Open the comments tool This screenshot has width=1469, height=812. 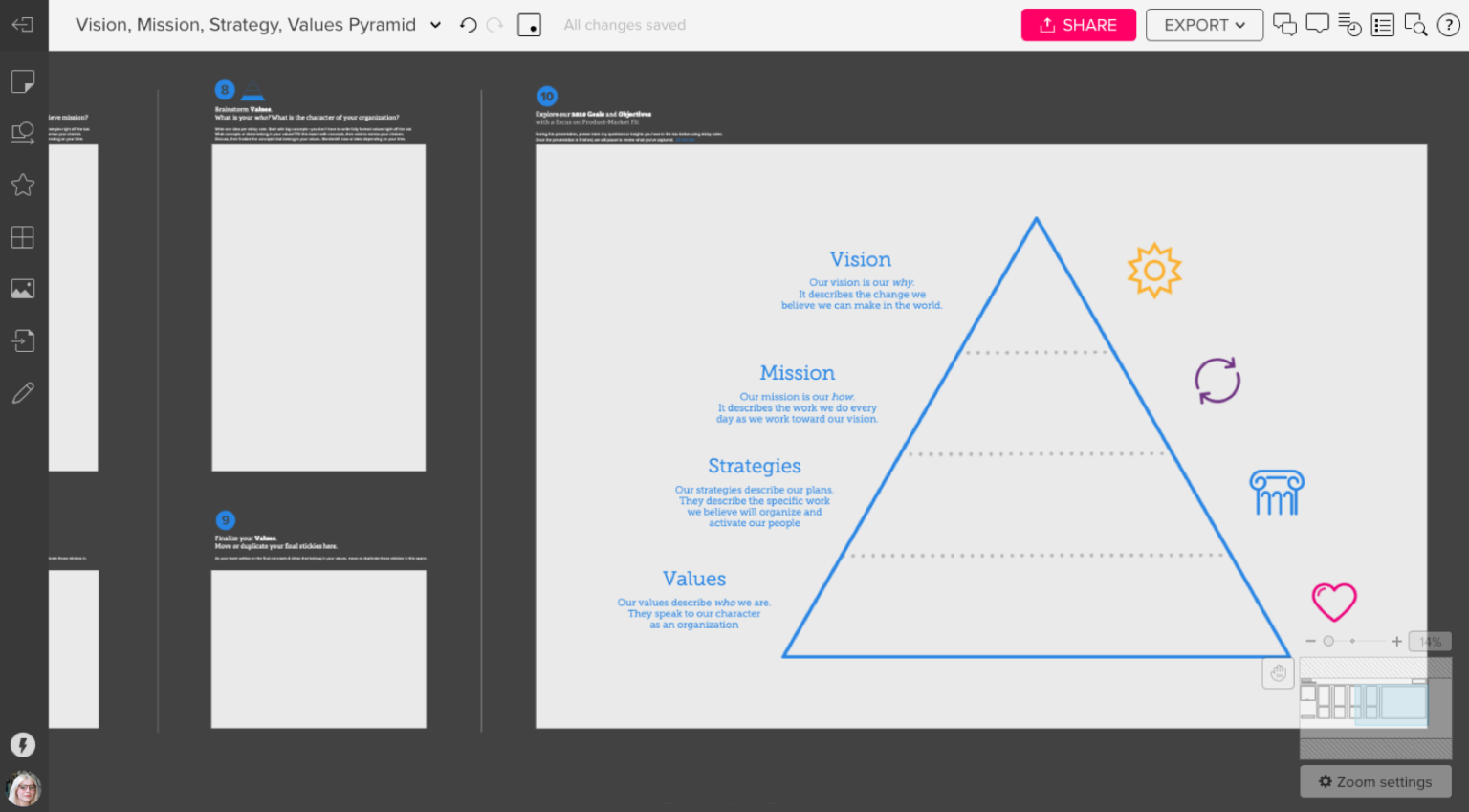click(1317, 24)
